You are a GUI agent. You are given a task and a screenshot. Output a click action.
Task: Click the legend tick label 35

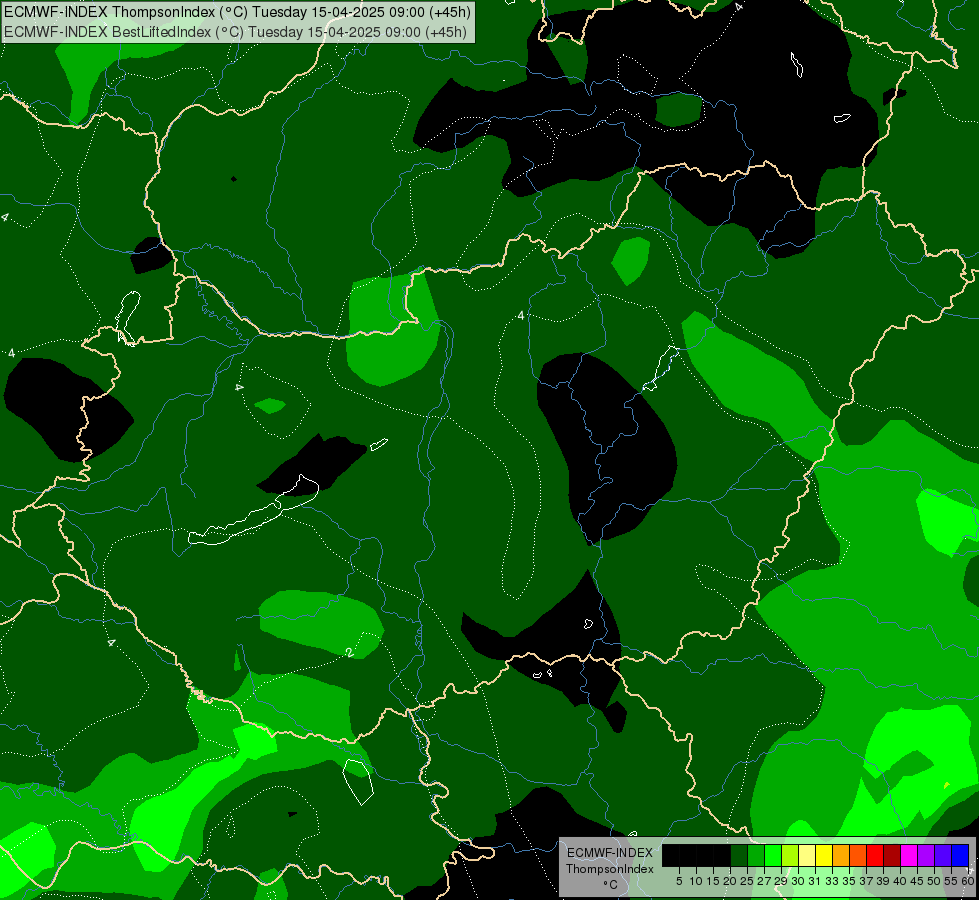click(849, 881)
